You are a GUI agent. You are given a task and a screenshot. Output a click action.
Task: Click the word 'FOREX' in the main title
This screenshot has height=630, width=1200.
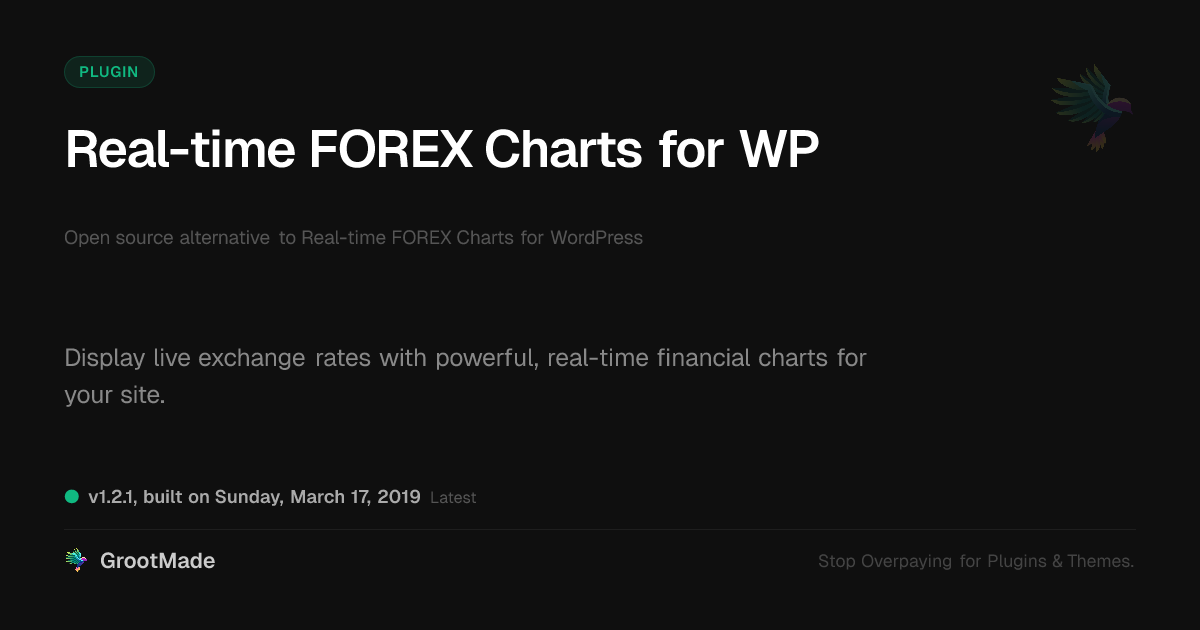[x=390, y=150]
